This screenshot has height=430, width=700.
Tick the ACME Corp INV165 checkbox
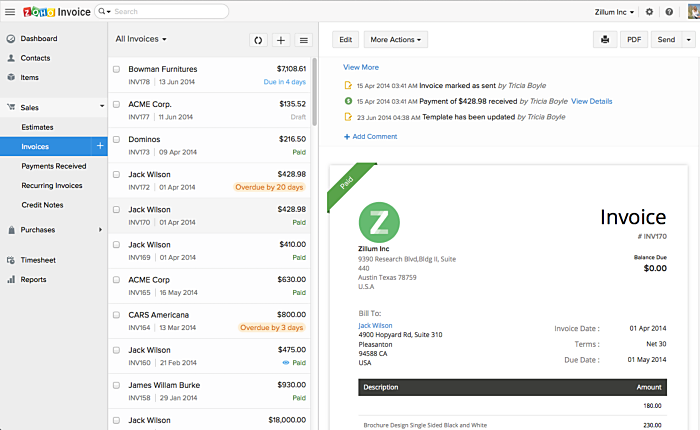pos(117,280)
